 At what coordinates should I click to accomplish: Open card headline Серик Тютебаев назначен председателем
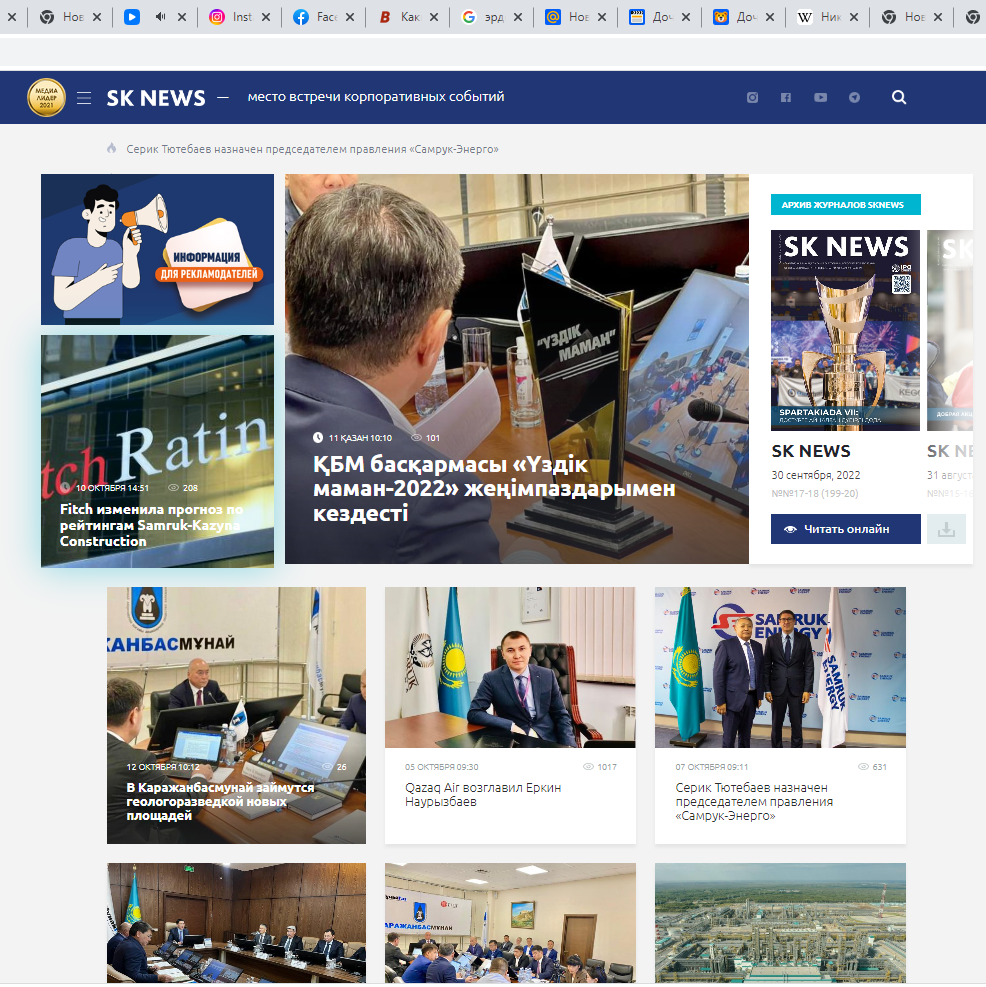pyautogui.click(x=754, y=801)
